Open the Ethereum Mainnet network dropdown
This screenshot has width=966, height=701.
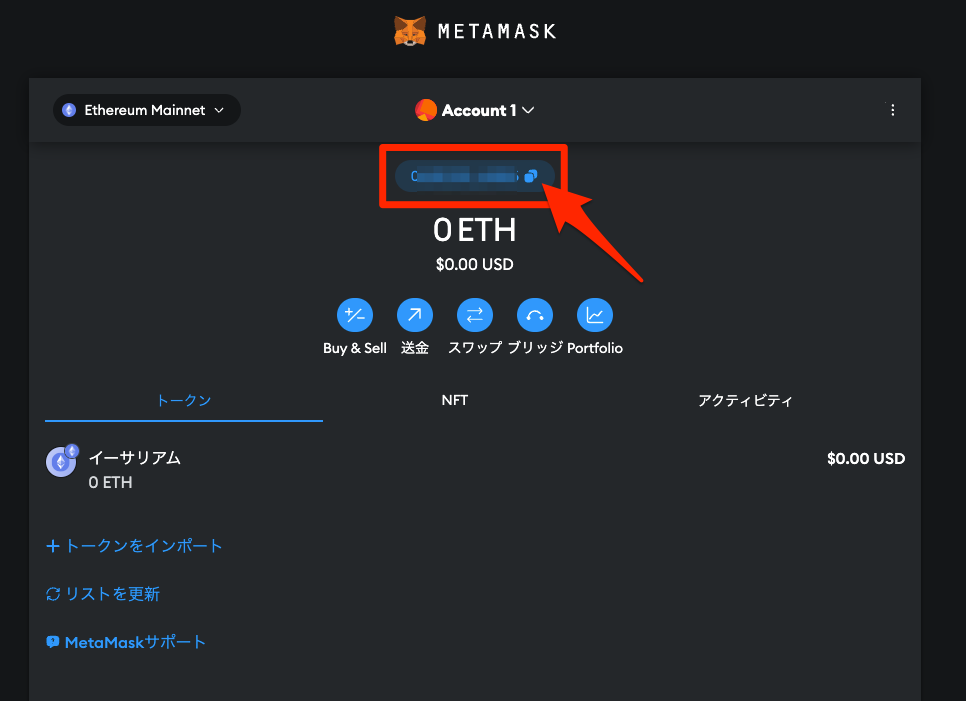pos(147,110)
